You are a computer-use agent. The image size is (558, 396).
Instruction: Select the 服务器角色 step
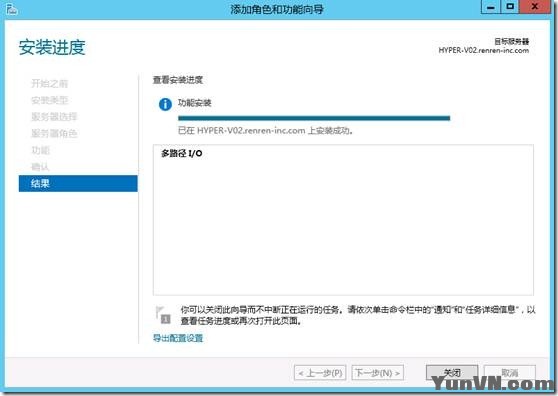pyautogui.click(x=54, y=133)
